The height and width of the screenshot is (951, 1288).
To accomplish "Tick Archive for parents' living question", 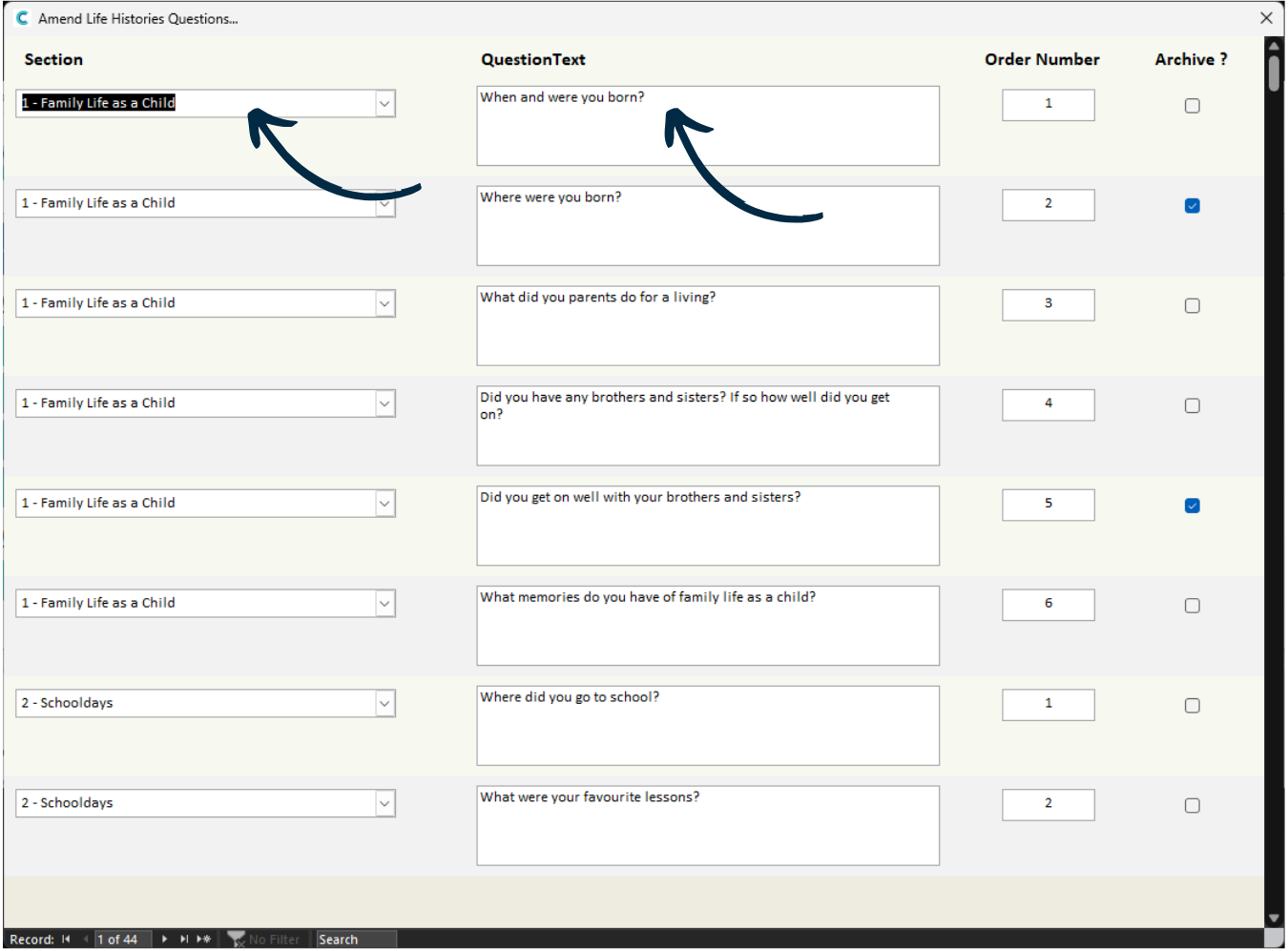I will [x=1192, y=306].
